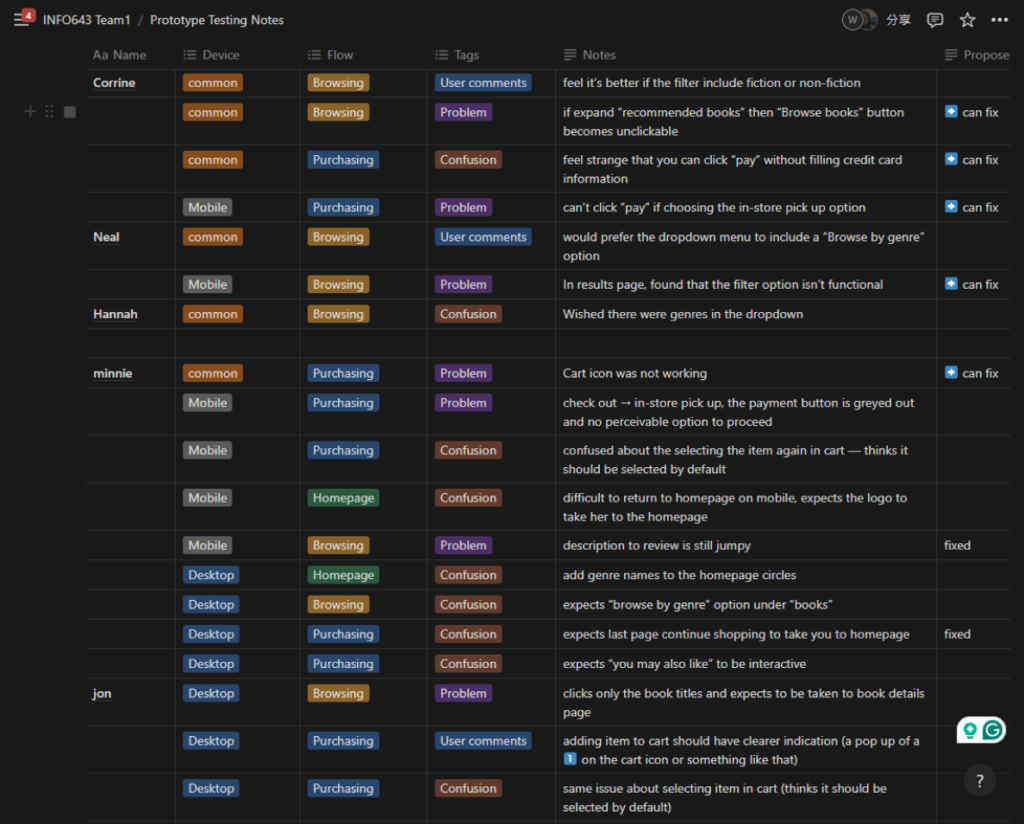The height and width of the screenshot is (824, 1024).
Task: Click Prototype Testing Notes breadcrumb title
Action: click(x=216, y=20)
